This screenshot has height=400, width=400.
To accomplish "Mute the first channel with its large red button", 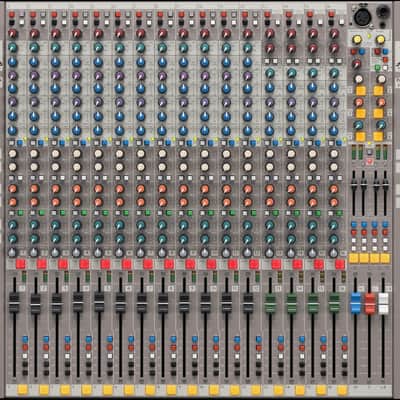I will coord(20,264).
